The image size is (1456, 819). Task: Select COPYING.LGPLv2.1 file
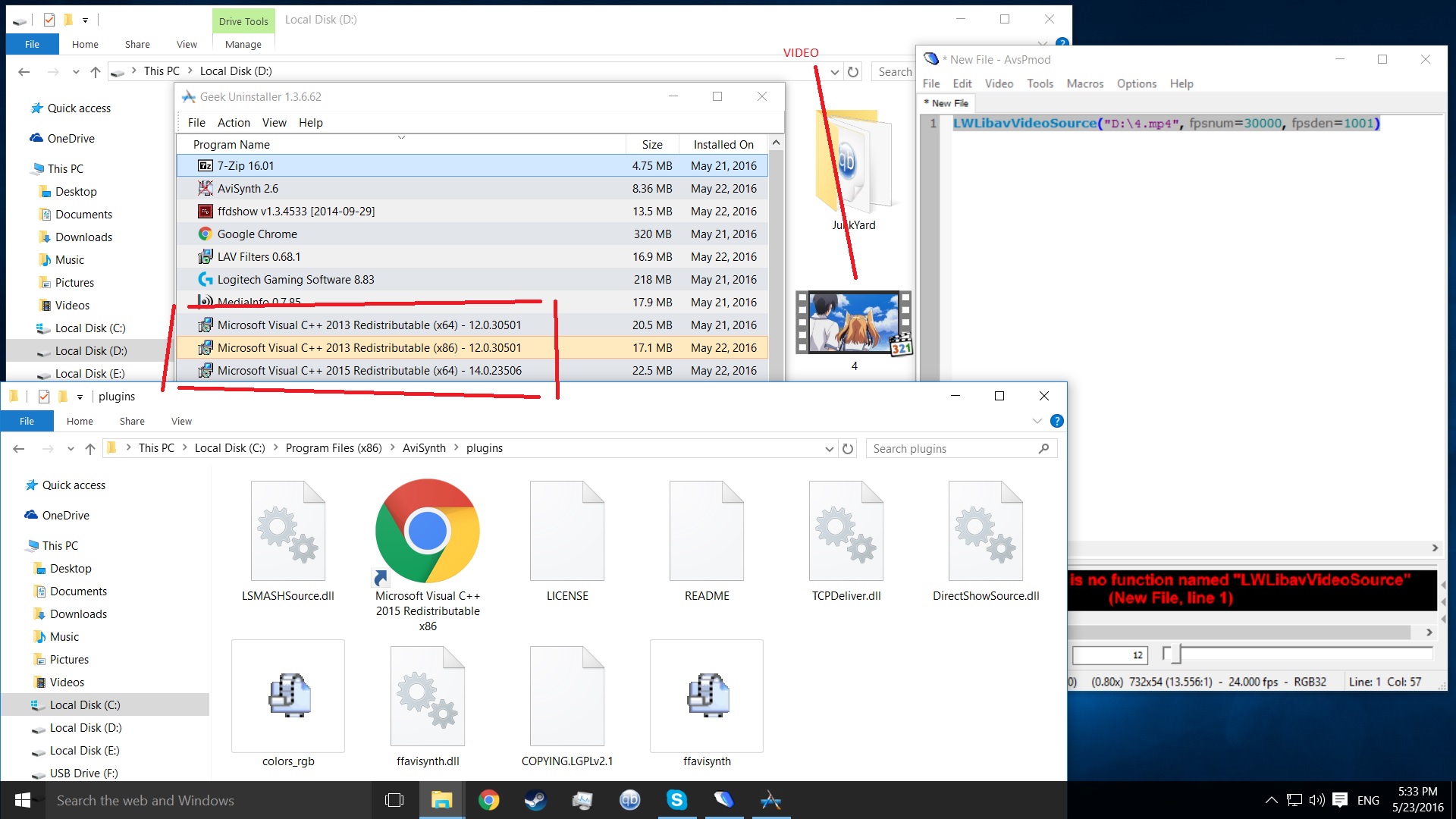click(567, 696)
